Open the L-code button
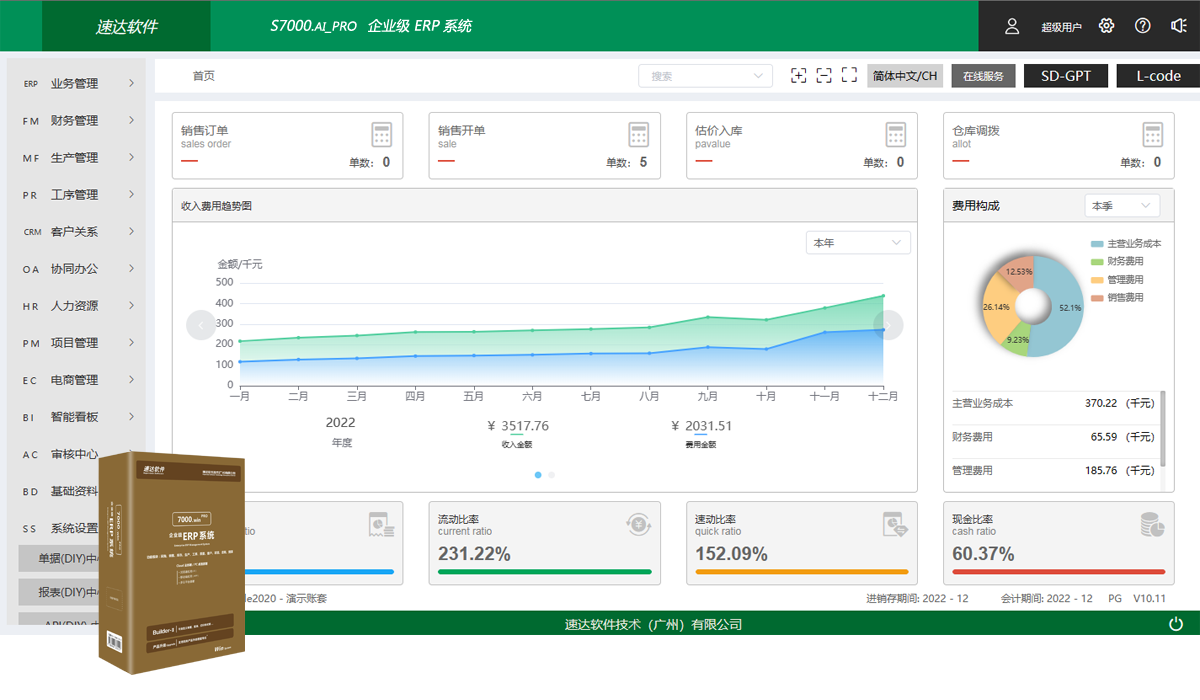Viewport: 1200px width, 700px height. coord(1158,76)
